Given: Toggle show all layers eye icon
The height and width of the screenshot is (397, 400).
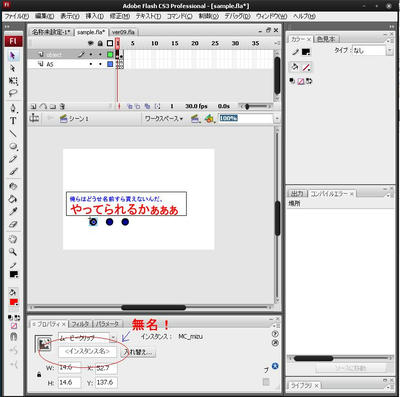Looking at the screenshot, I should click(91, 43).
